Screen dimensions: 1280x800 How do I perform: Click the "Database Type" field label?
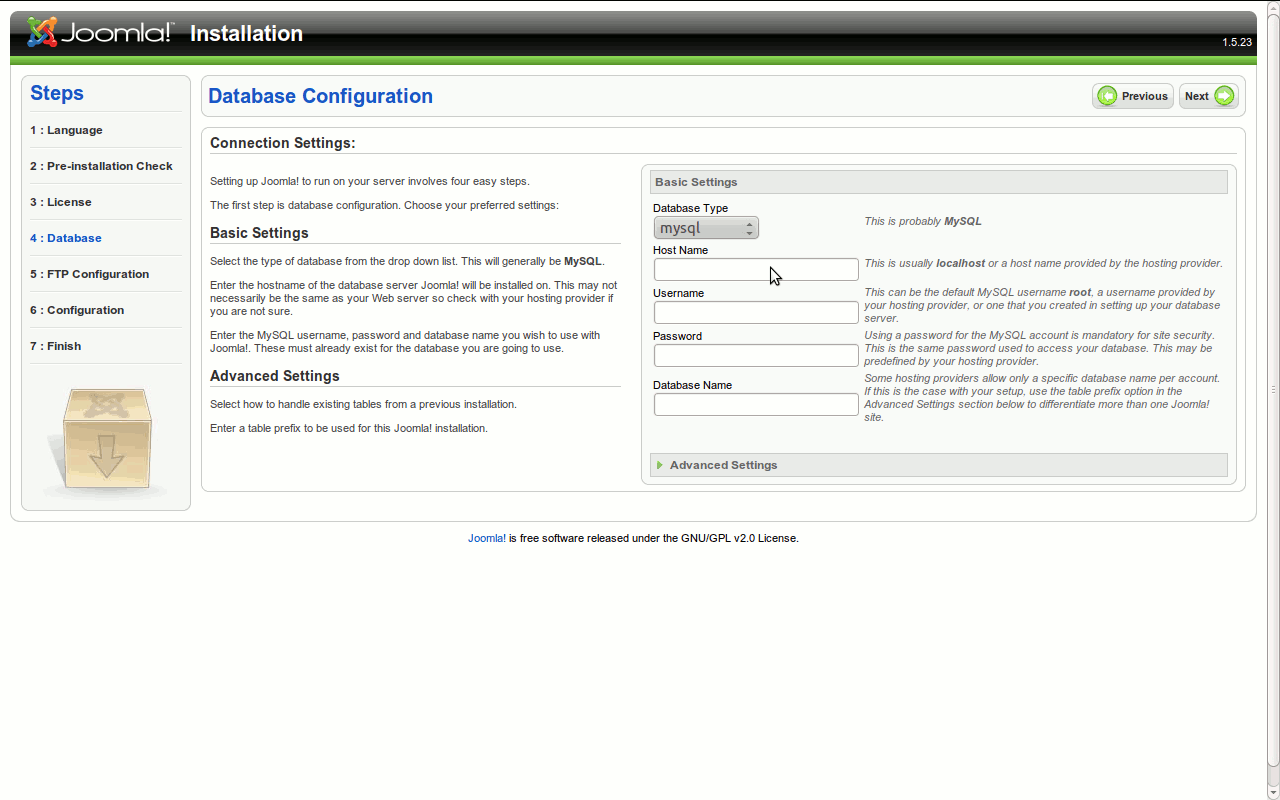(691, 208)
